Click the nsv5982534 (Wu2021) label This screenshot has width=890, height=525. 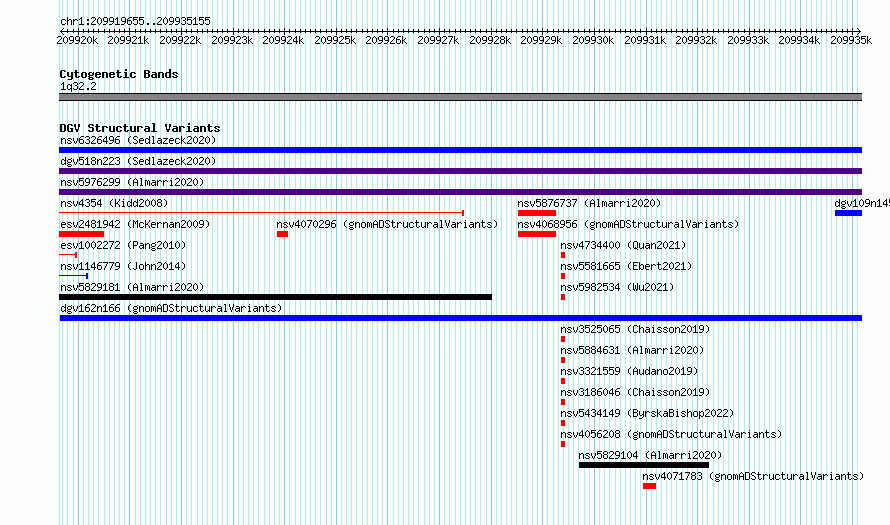(x=617, y=287)
